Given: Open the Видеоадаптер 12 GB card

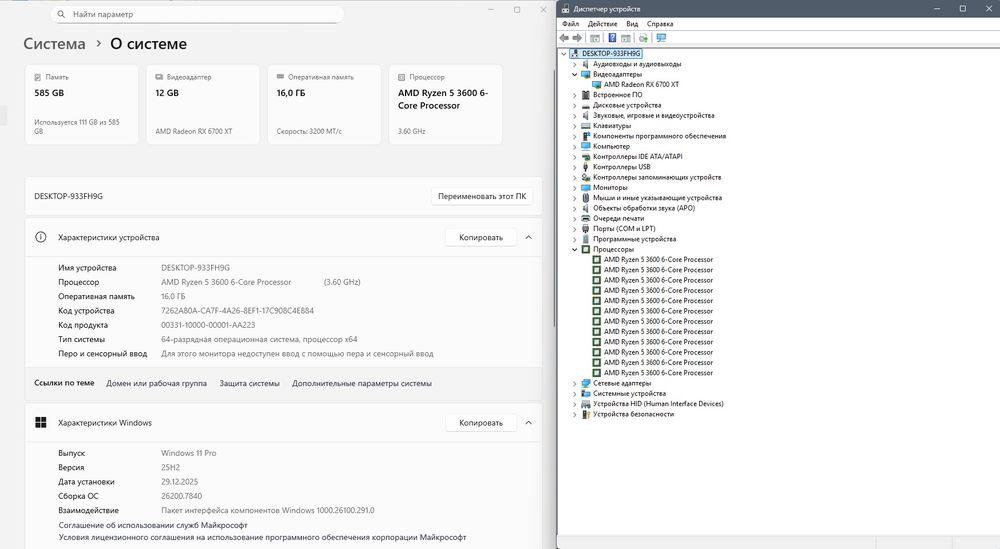Looking at the screenshot, I should [203, 105].
